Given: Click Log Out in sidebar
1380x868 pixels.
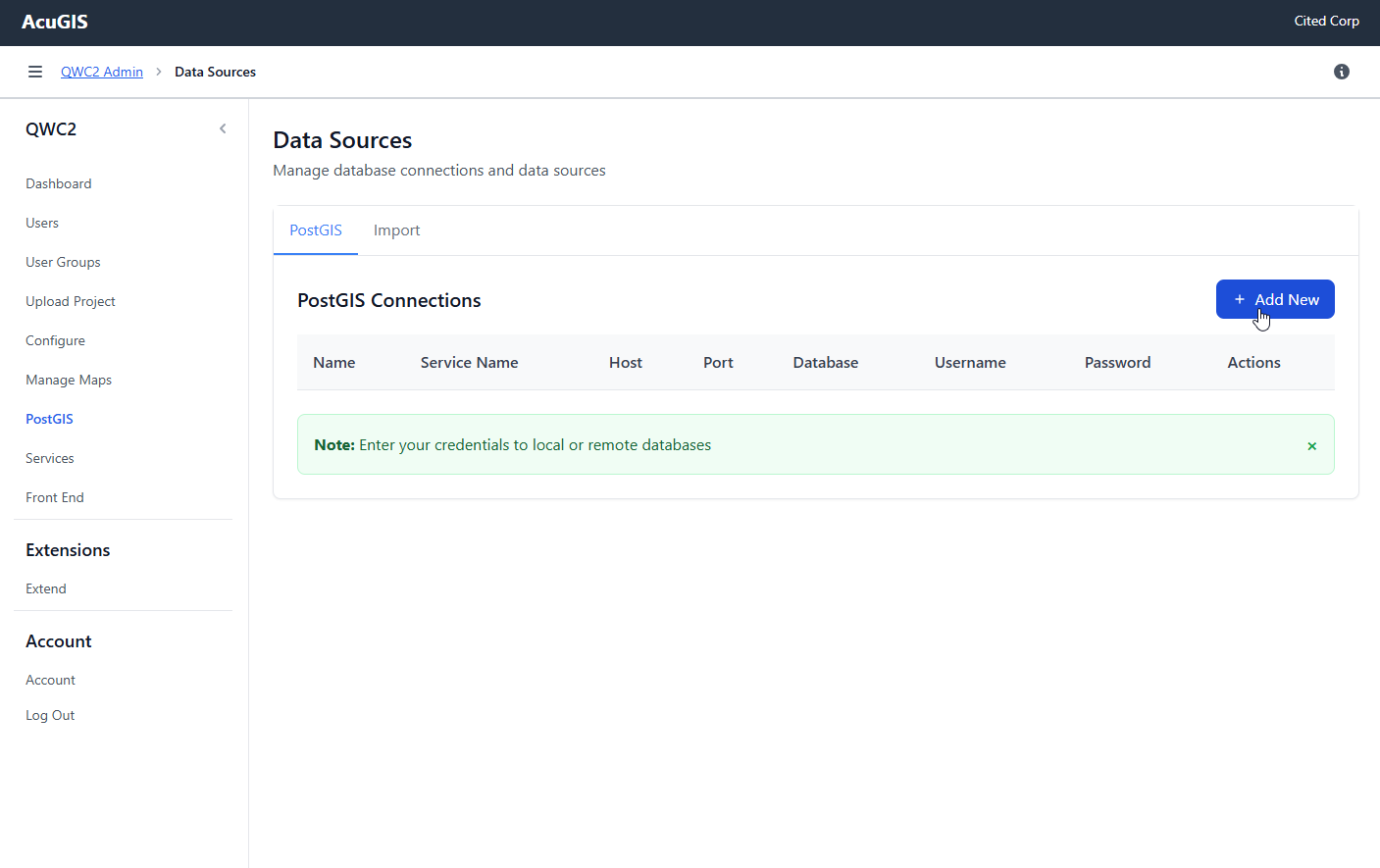Looking at the screenshot, I should pyautogui.click(x=50, y=715).
